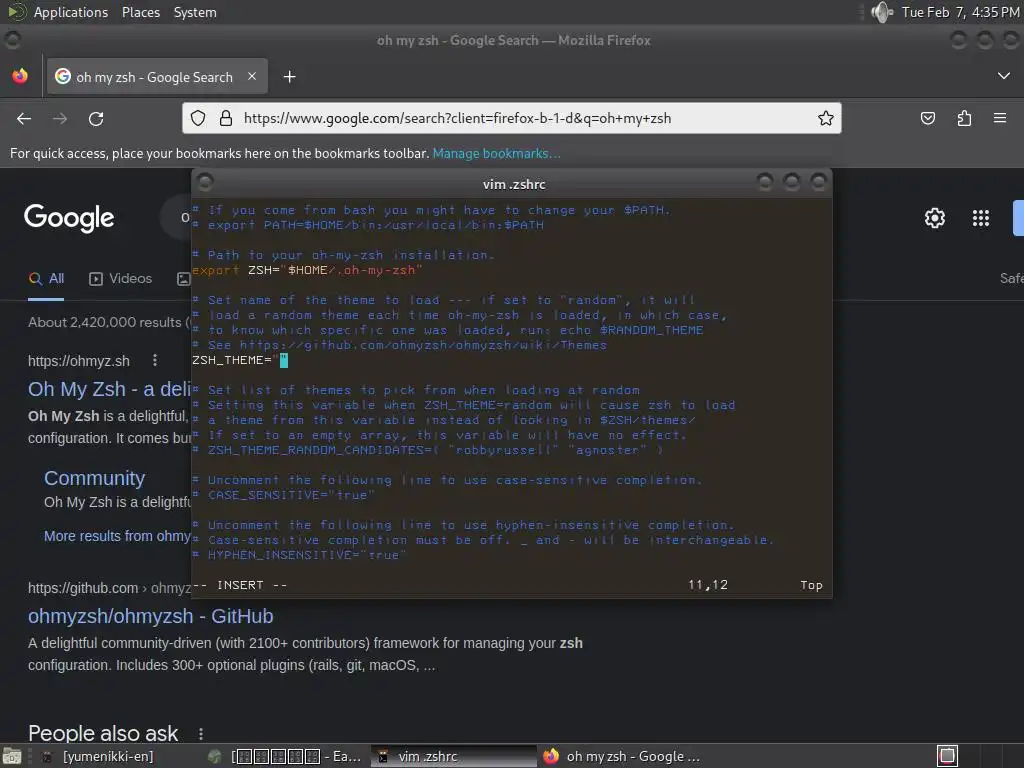Click the vim window title bar
Viewport: 1024px width, 768px height.
pyautogui.click(x=514, y=184)
